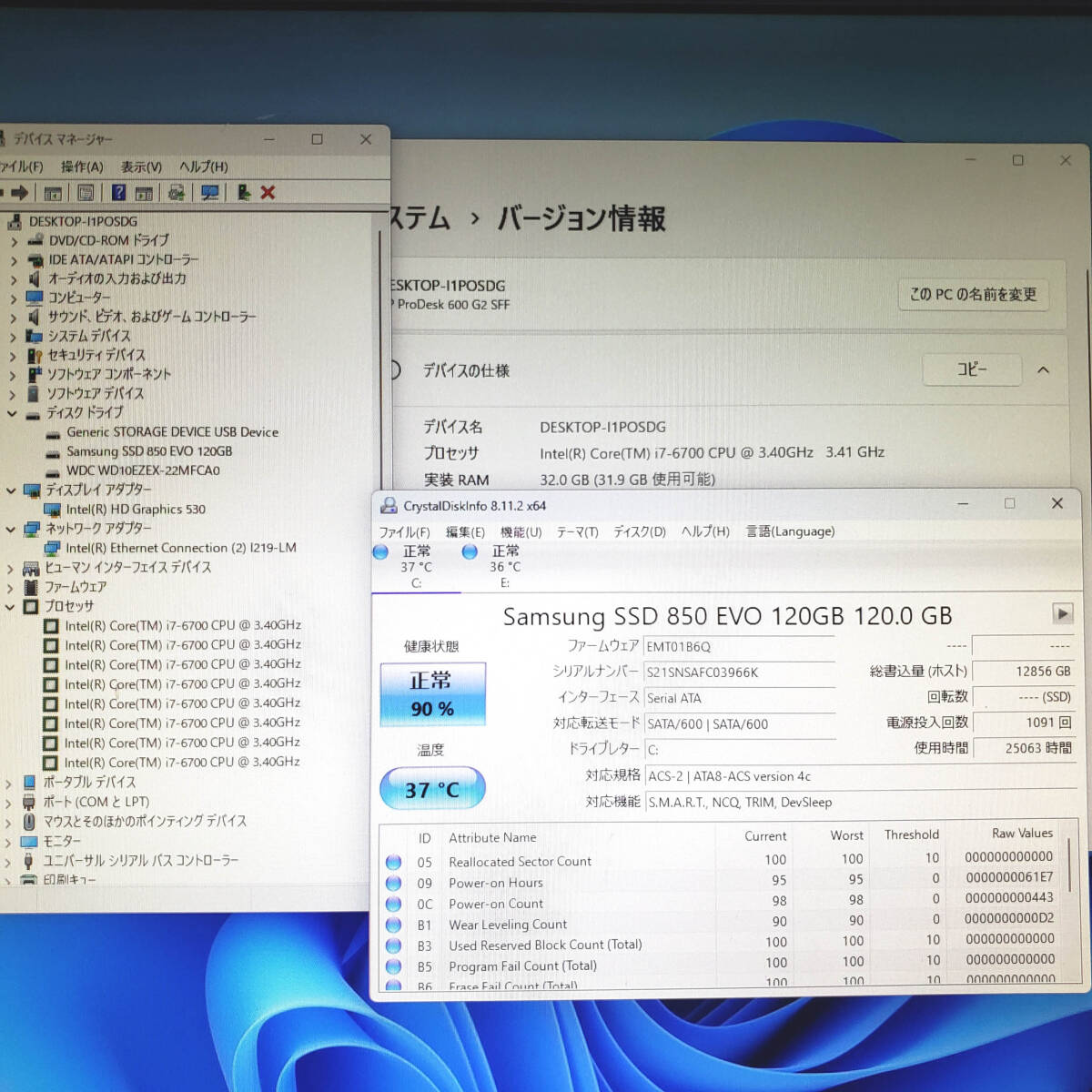1092x1092 pixels.
Task: Select the drive E: status circle at 36 °C
Action: click(x=470, y=551)
